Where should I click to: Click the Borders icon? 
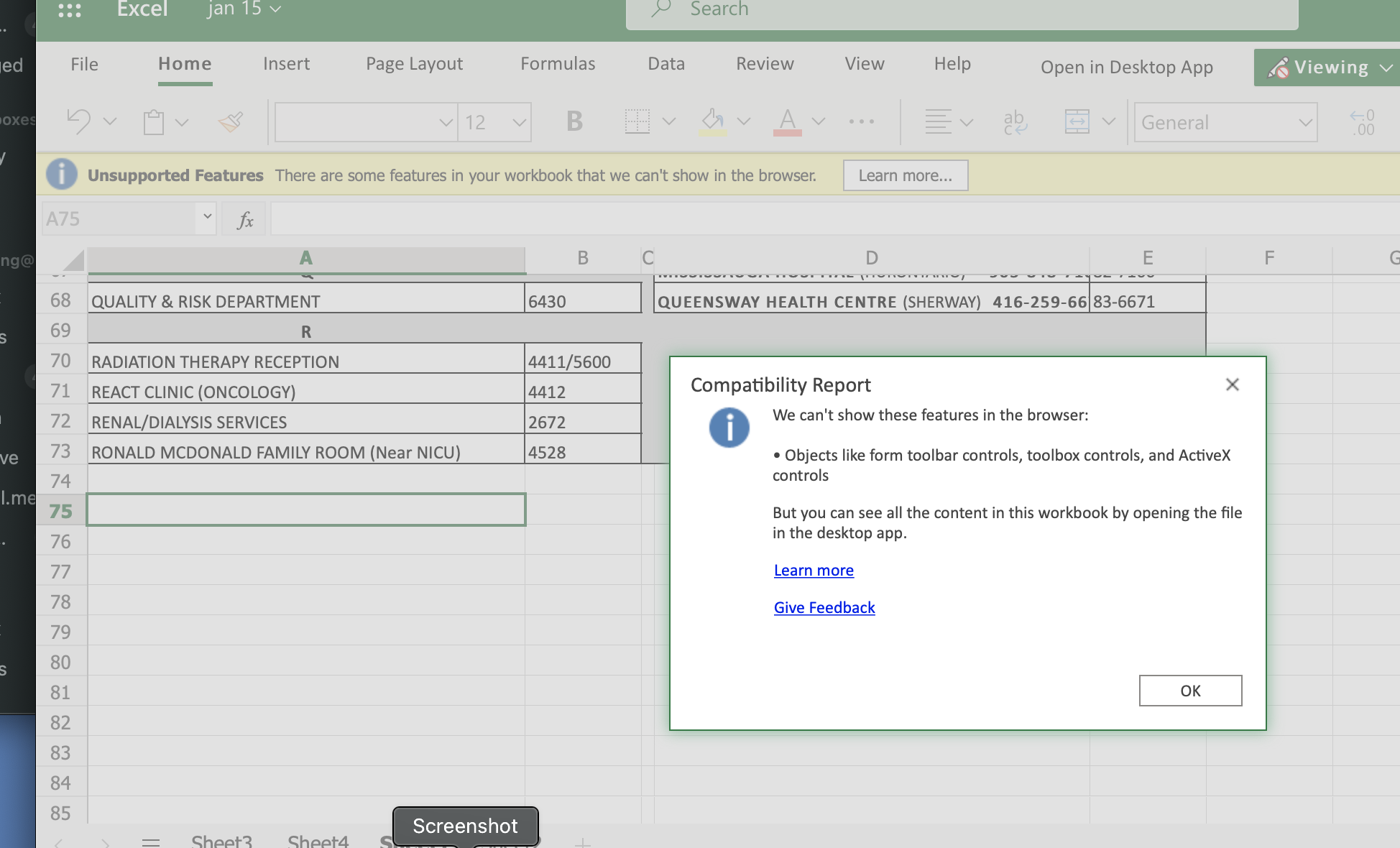637,121
